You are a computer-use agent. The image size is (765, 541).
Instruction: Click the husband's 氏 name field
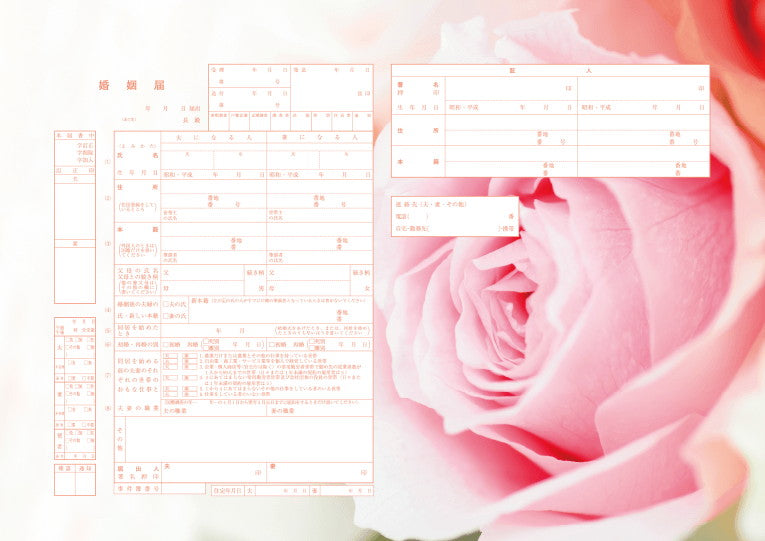coord(187,160)
